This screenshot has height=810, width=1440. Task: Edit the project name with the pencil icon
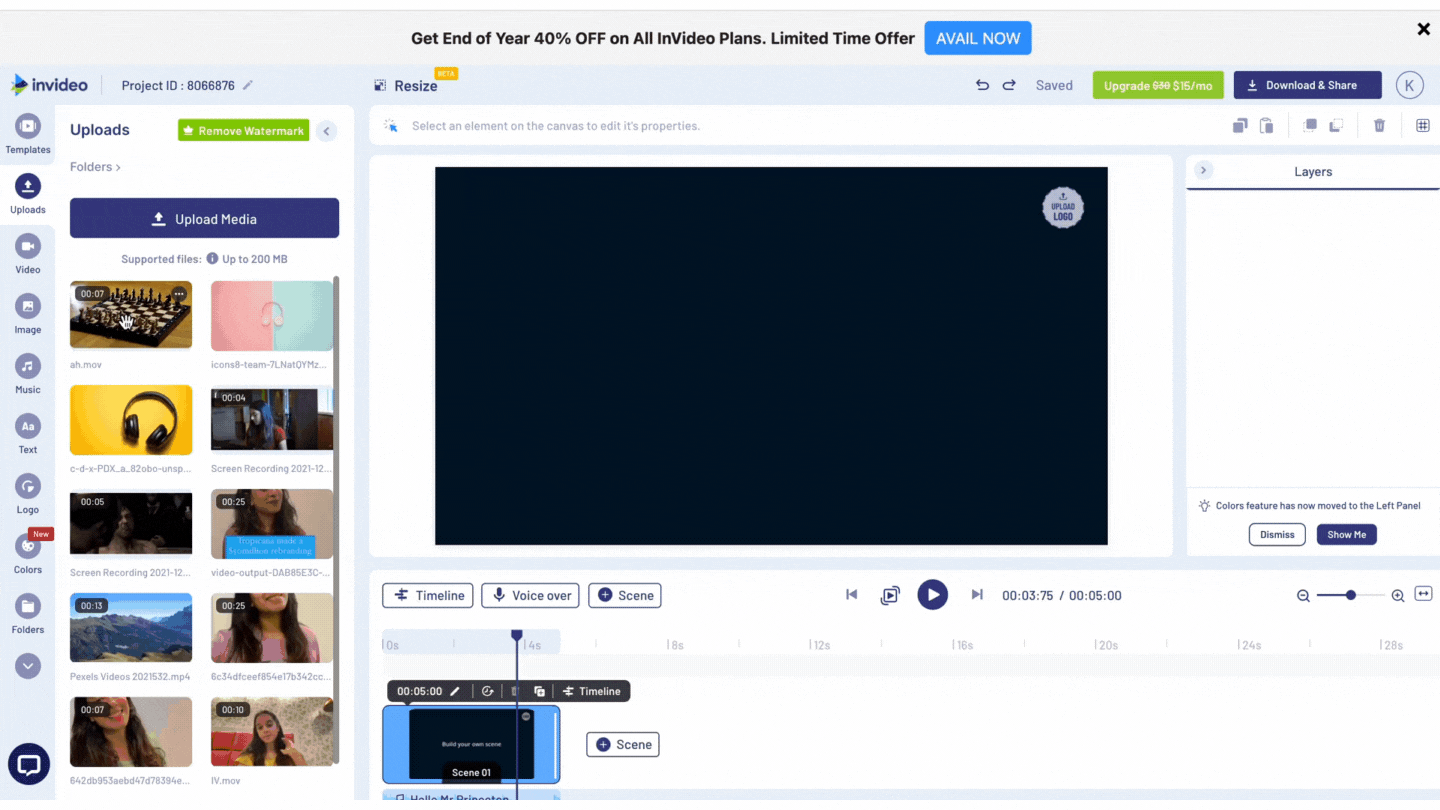(x=248, y=86)
